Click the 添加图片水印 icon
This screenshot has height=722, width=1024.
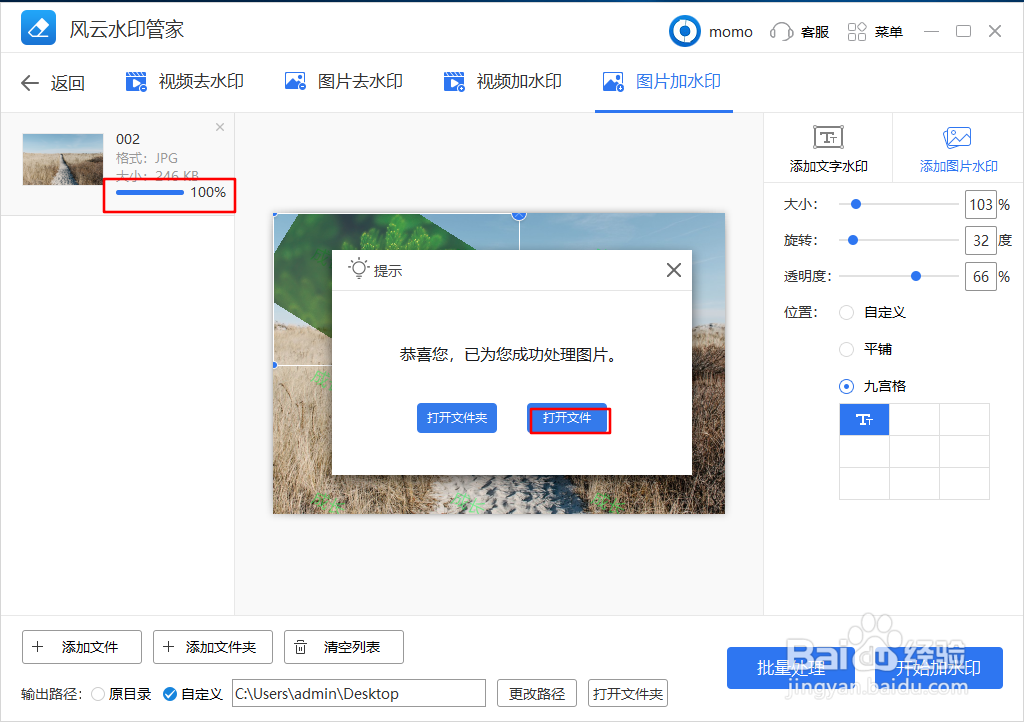click(x=957, y=138)
